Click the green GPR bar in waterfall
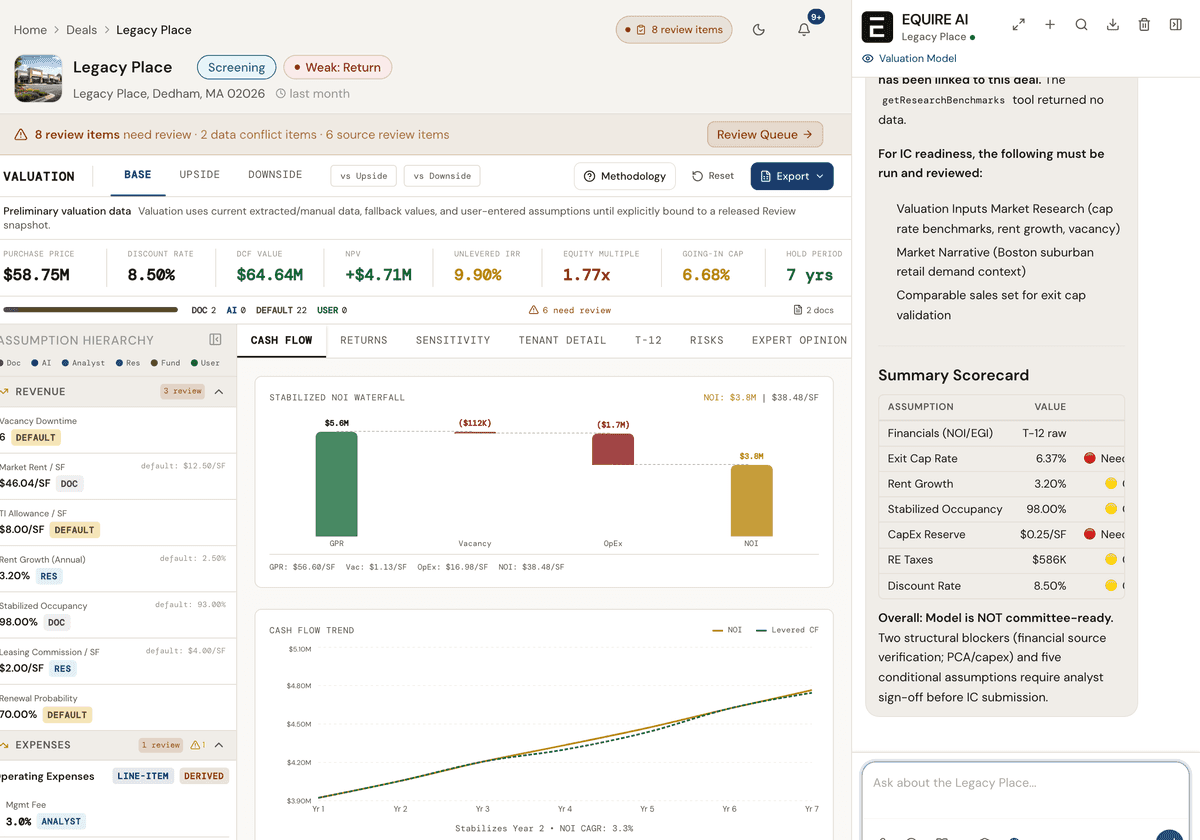The height and width of the screenshot is (840, 1200). [x=336, y=483]
